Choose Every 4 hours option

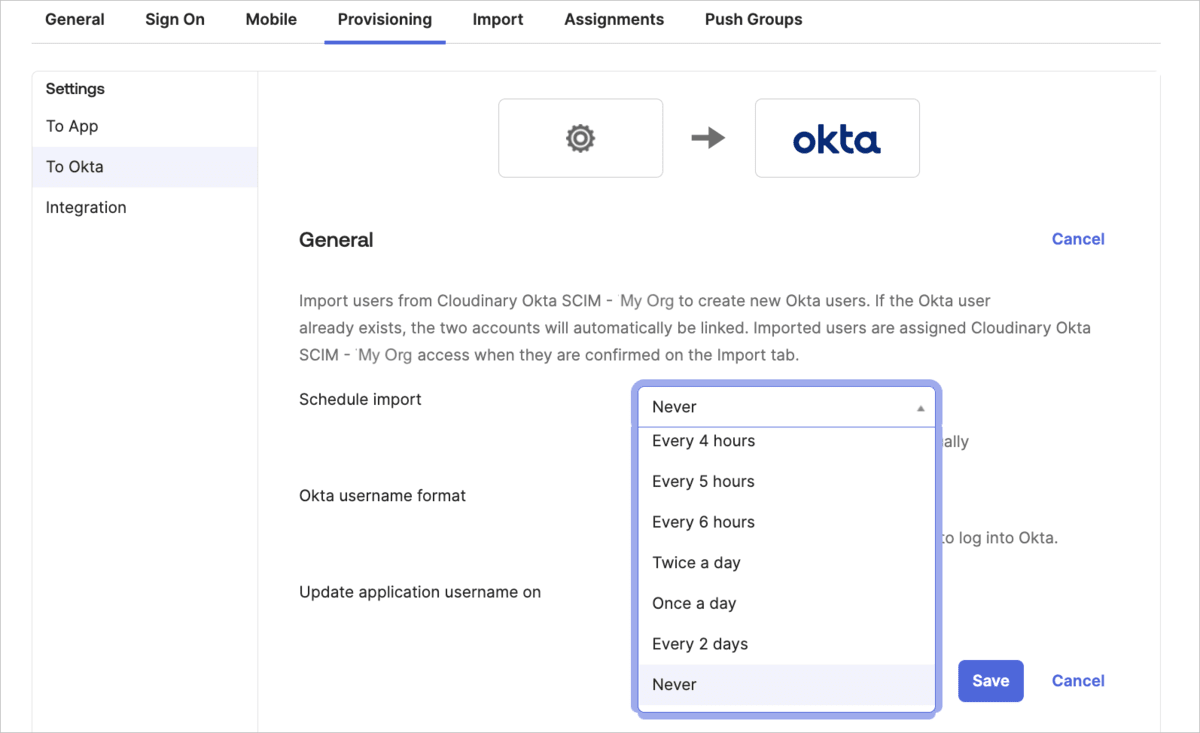pyautogui.click(x=786, y=441)
